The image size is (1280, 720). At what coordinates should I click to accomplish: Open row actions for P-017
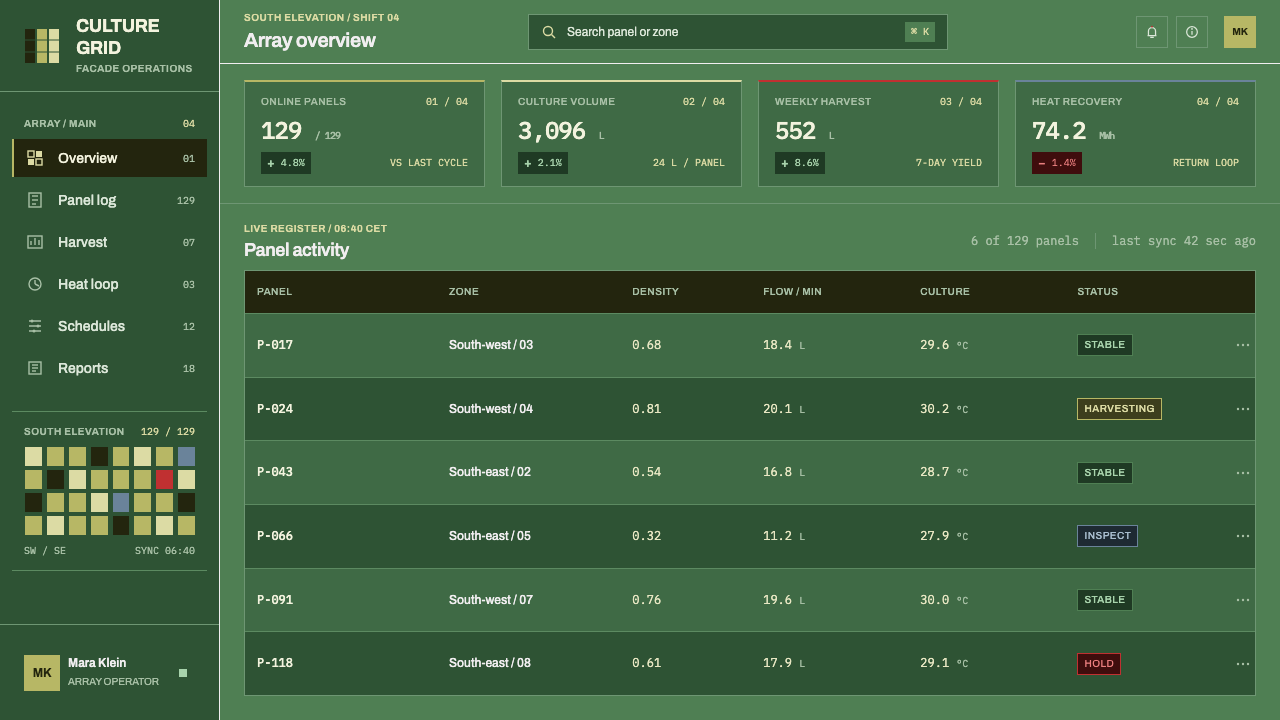1243,345
